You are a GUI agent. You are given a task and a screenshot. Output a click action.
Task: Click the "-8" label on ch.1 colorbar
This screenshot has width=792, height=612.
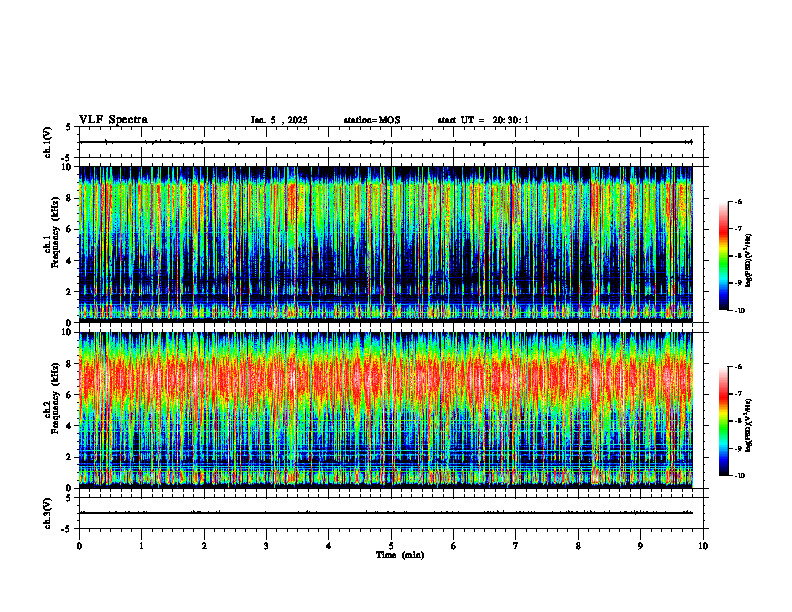(x=739, y=256)
